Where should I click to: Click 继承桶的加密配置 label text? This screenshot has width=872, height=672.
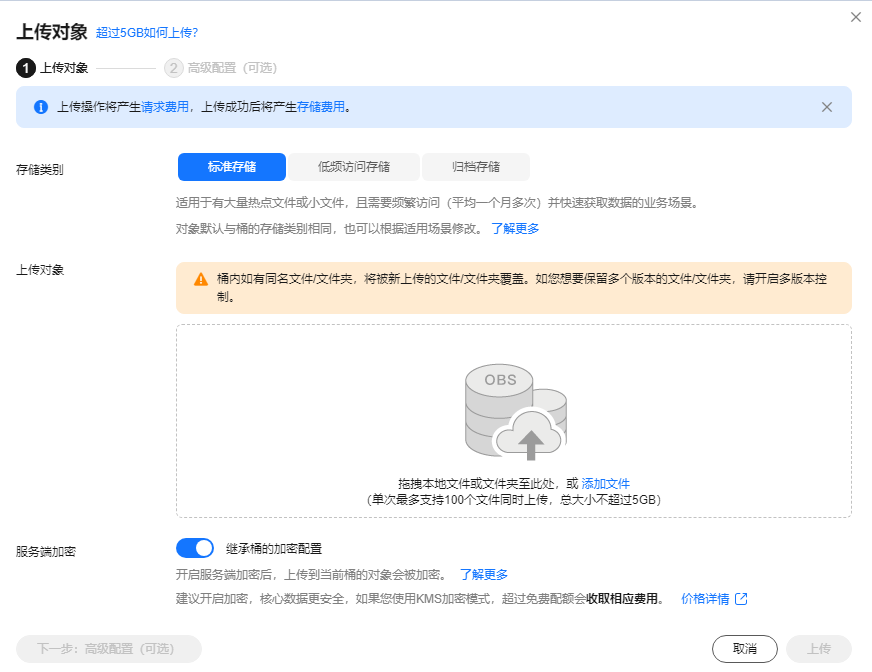coord(274,549)
